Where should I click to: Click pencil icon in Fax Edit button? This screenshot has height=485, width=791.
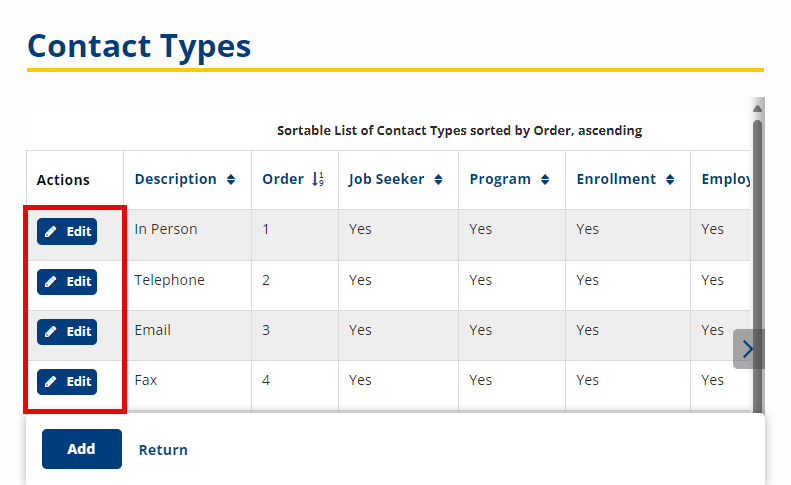(x=50, y=382)
